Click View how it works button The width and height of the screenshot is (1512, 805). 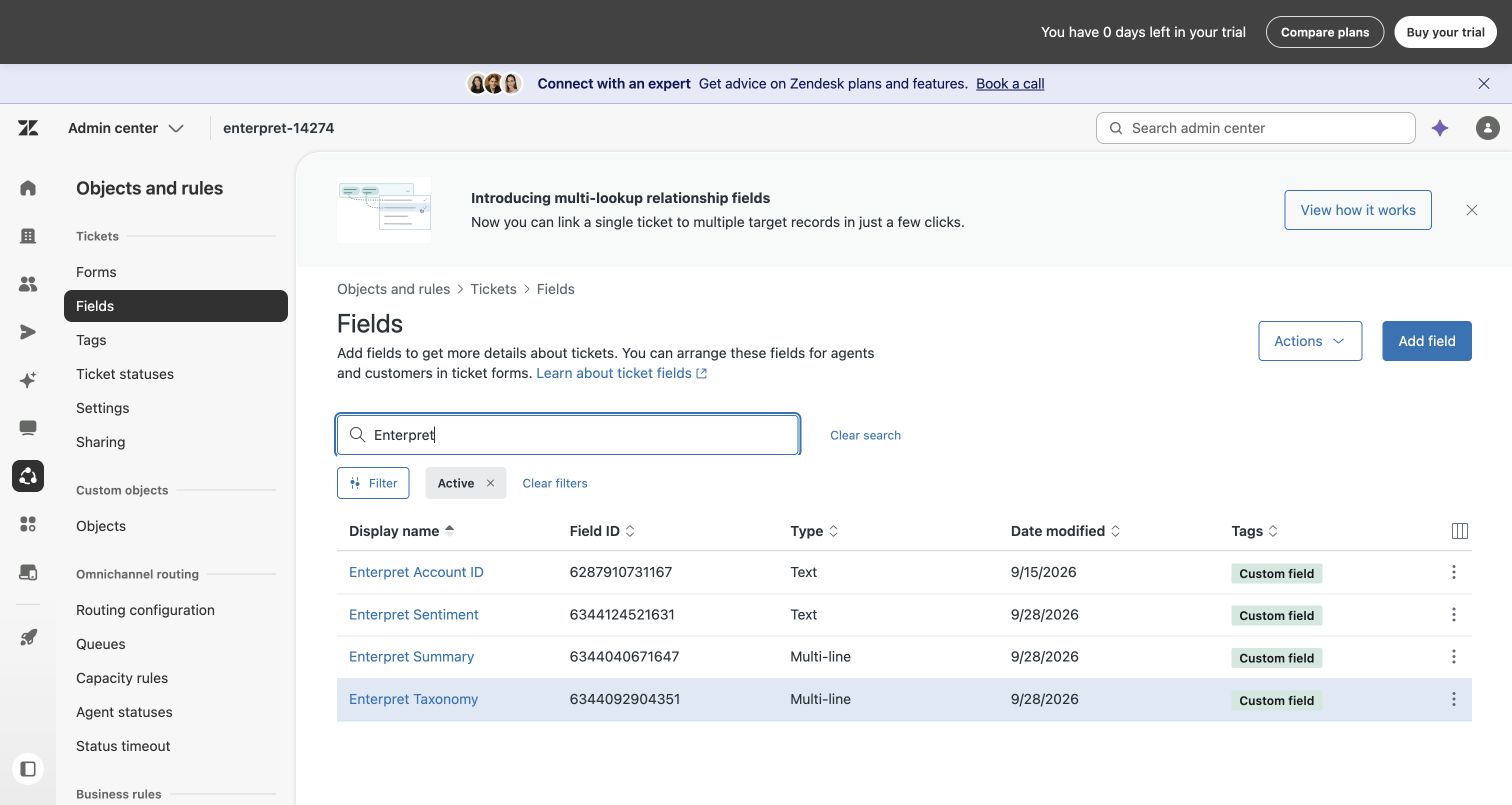coord(1358,210)
